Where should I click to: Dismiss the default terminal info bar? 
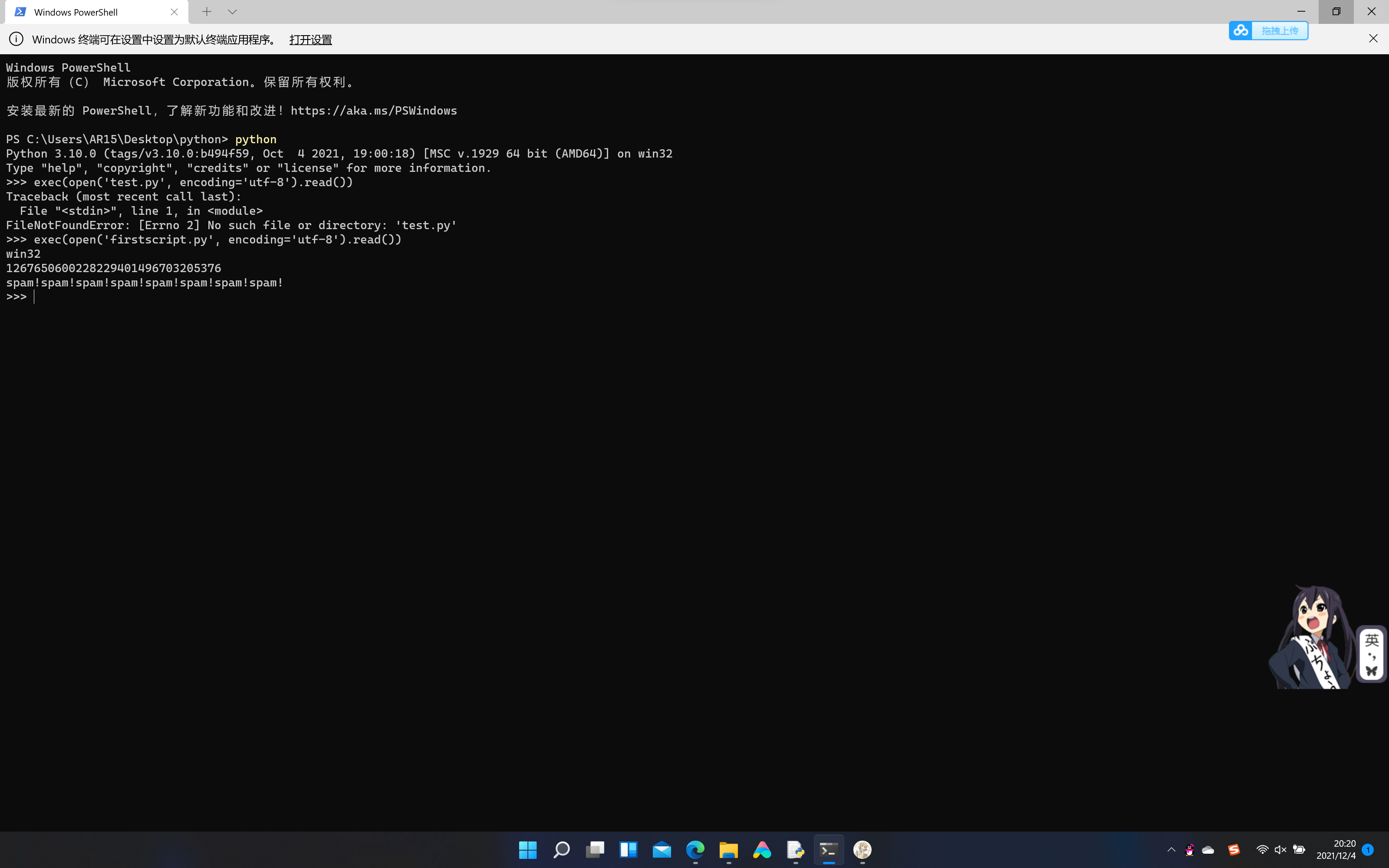[1373, 39]
